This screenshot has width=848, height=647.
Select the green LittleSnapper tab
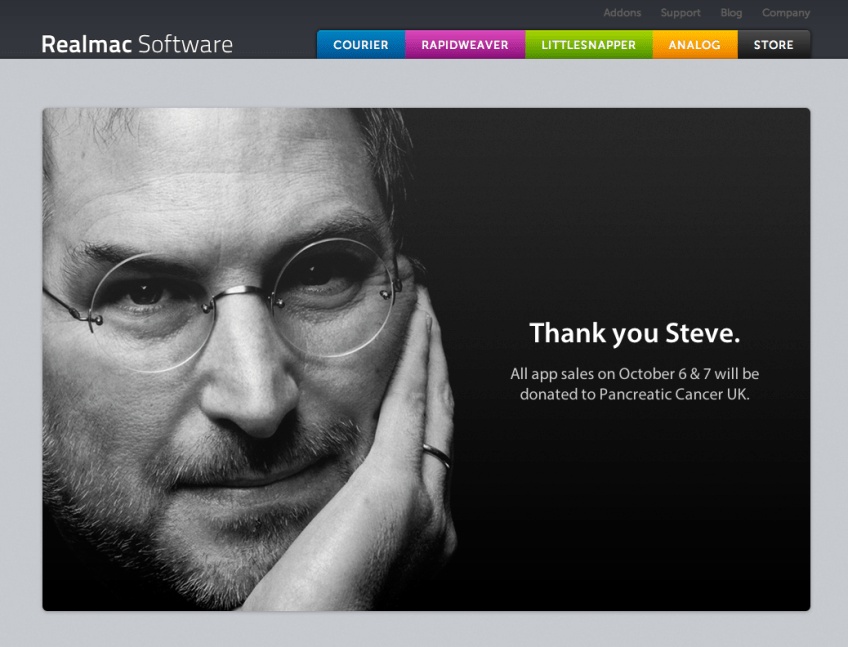pyautogui.click(x=588, y=45)
